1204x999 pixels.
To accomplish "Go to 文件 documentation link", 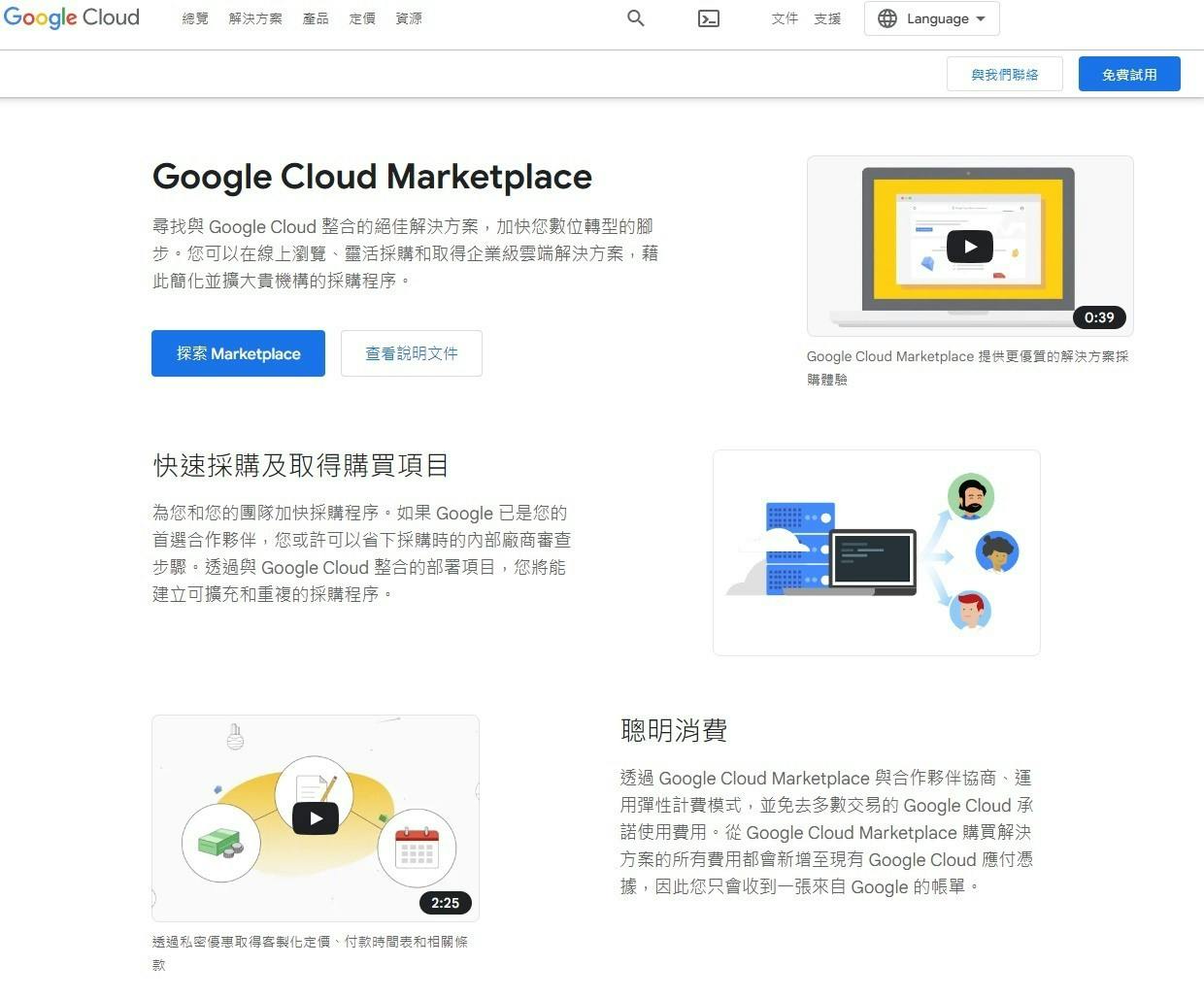I will coord(785,18).
